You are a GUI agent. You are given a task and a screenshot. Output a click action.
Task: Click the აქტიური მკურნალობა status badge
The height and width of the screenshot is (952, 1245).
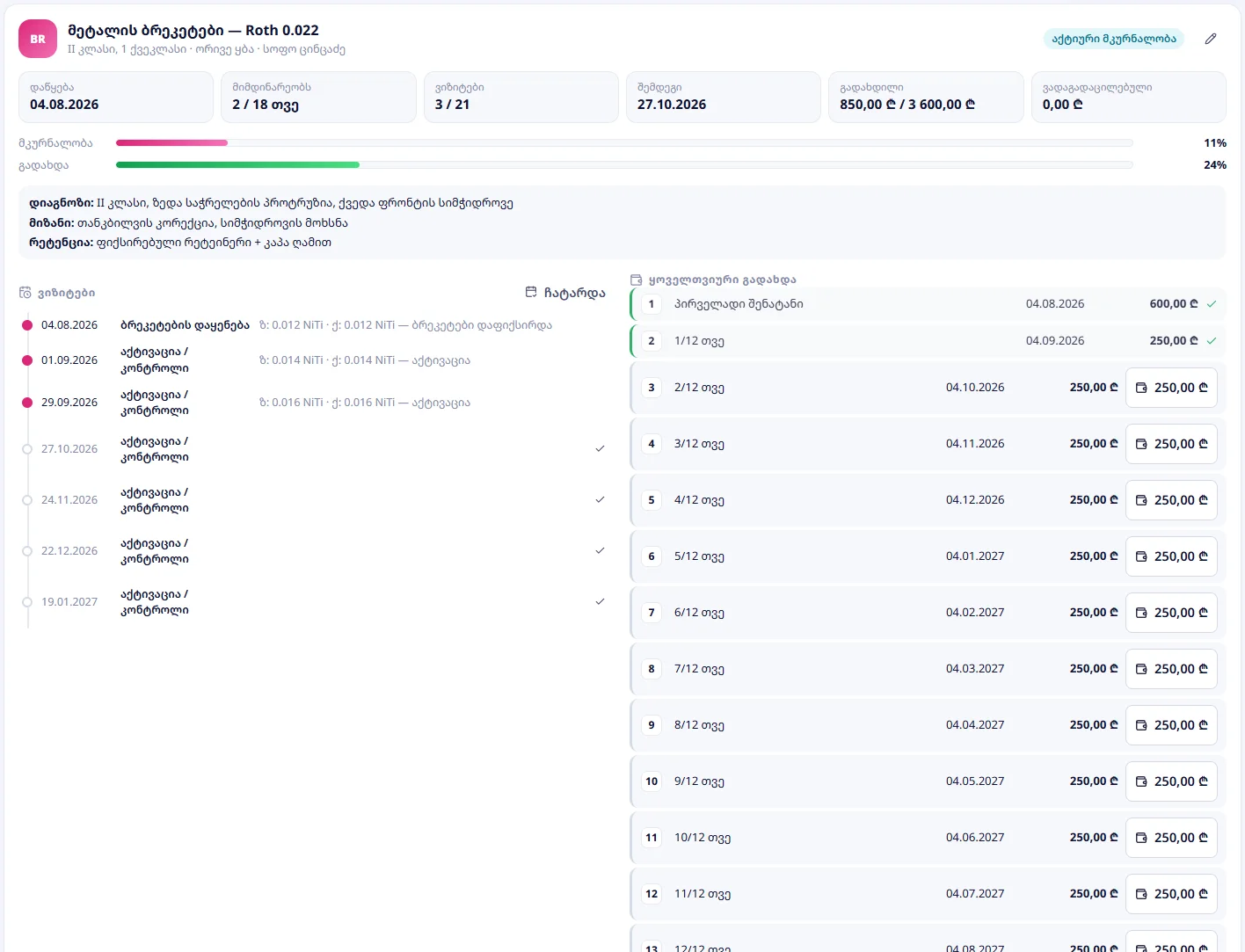[1114, 39]
